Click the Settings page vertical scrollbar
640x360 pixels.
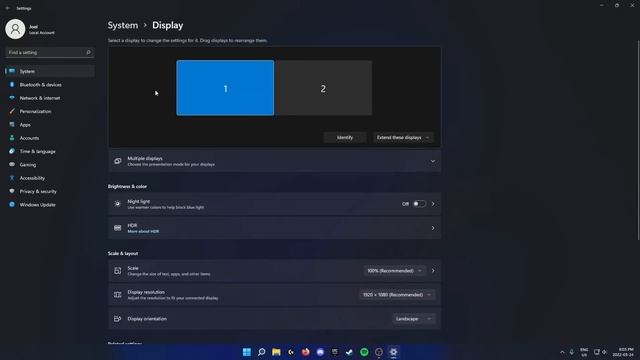pyautogui.click(x=638, y=140)
